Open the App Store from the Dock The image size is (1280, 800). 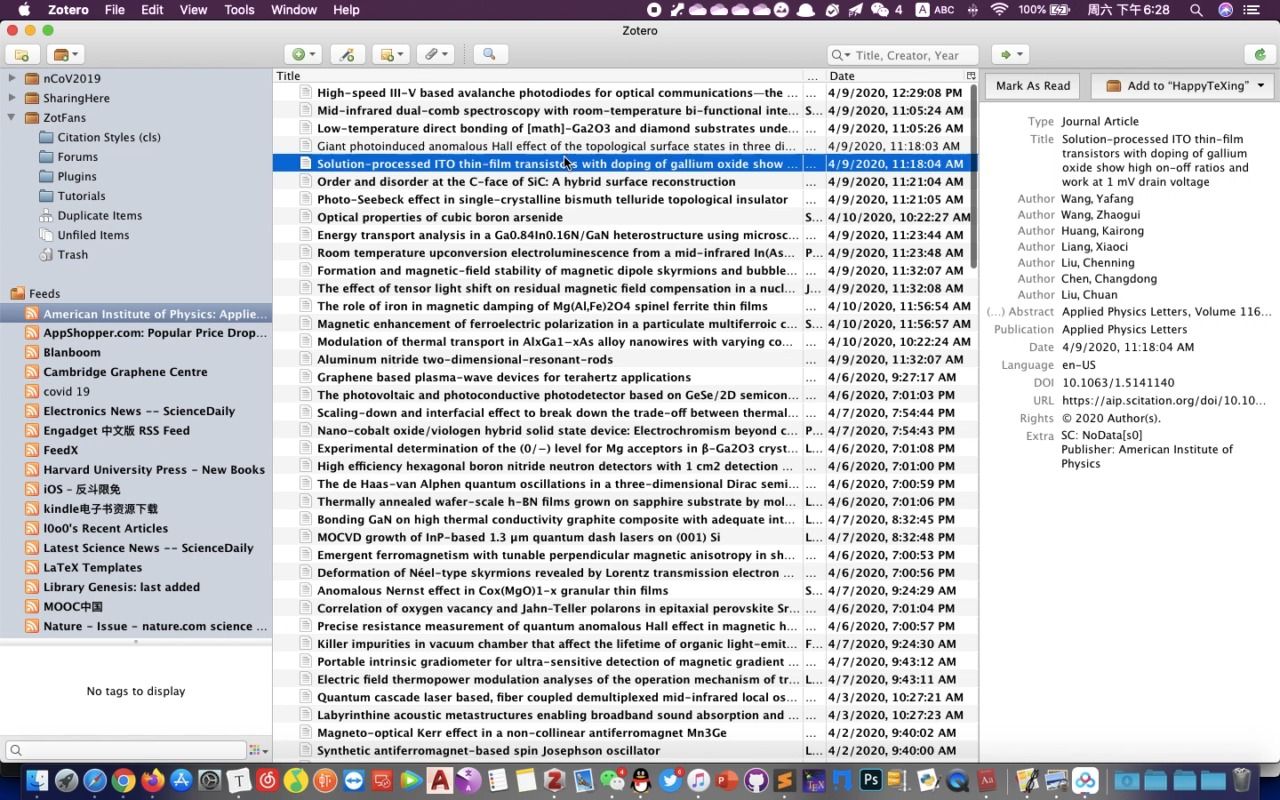click(181, 781)
